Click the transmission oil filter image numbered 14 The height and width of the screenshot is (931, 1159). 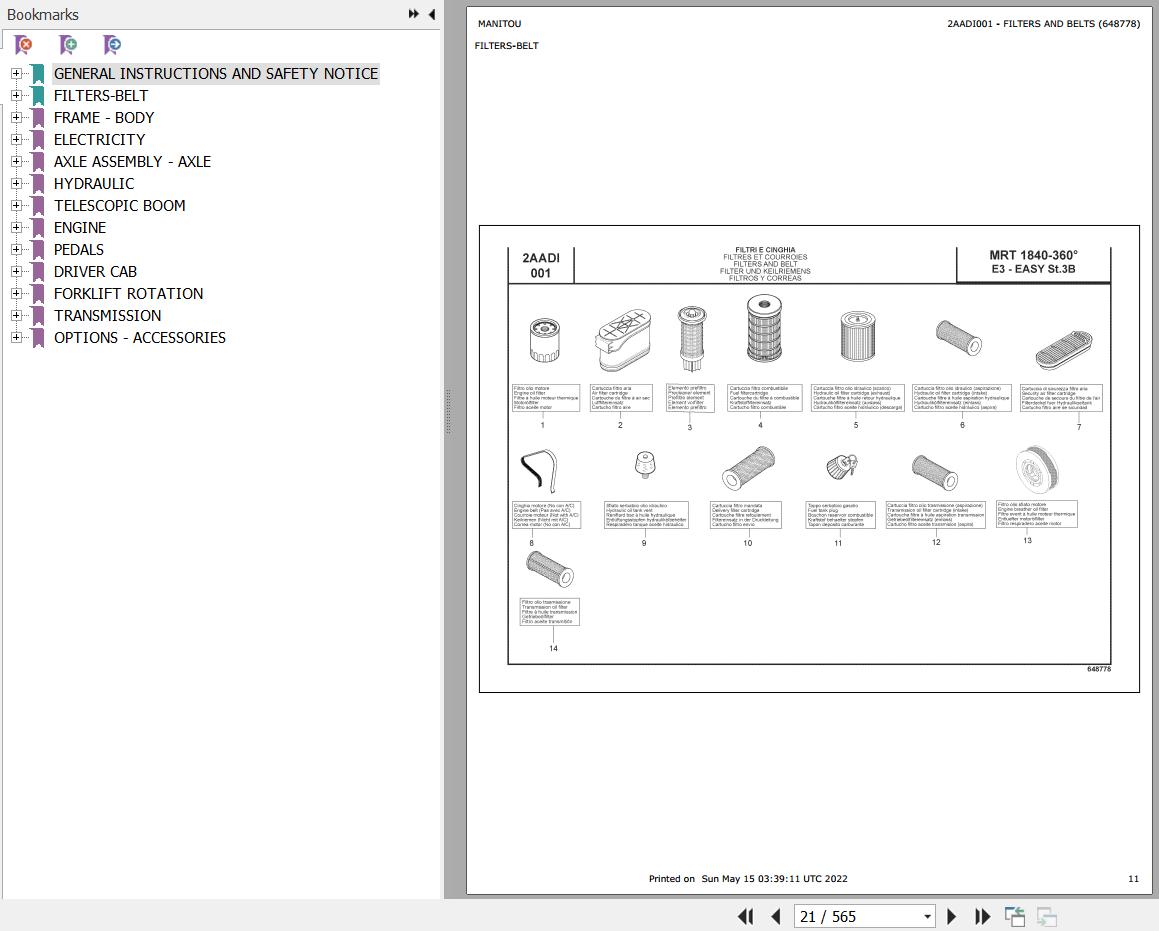550,569
